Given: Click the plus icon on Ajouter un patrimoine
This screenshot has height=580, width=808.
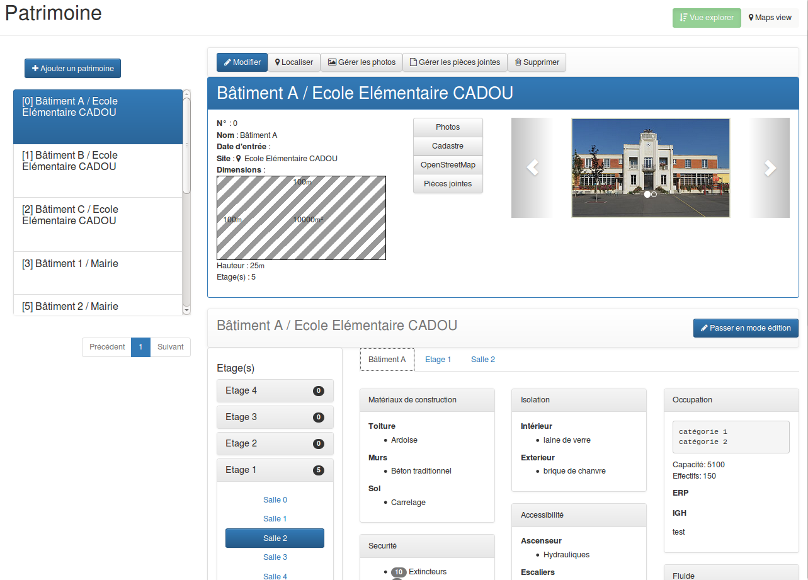Looking at the screenshot, I should (x=33, y=68).
